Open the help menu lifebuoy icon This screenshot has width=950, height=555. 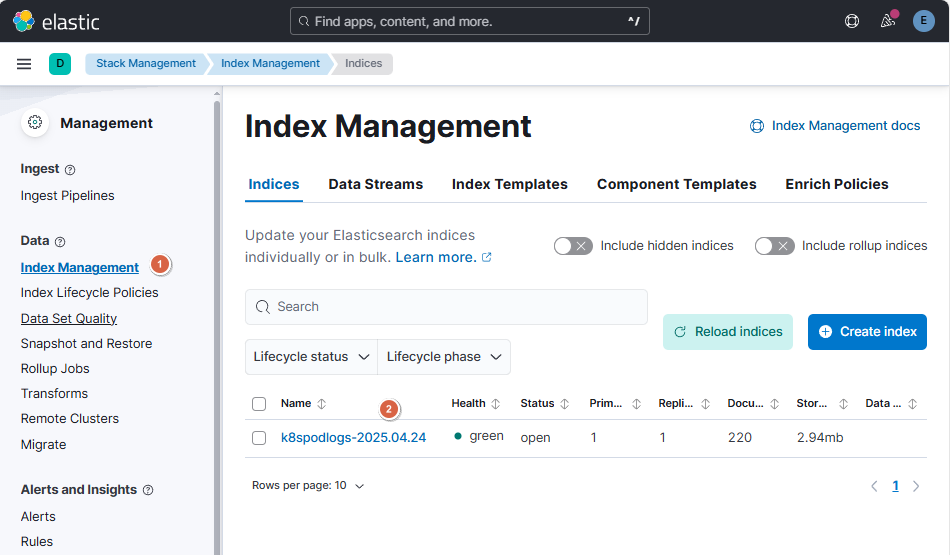point(852,21)
